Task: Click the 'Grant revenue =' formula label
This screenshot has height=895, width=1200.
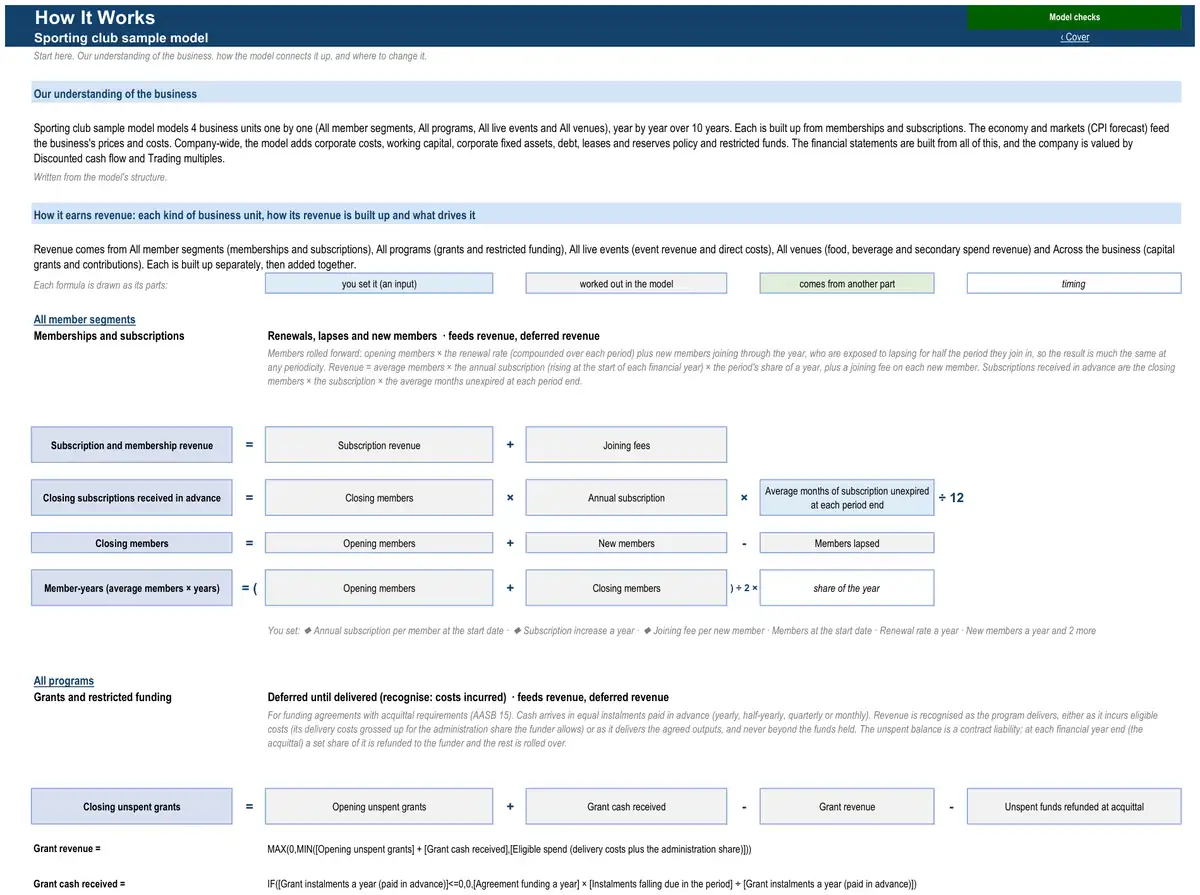Action: point(68,849)
